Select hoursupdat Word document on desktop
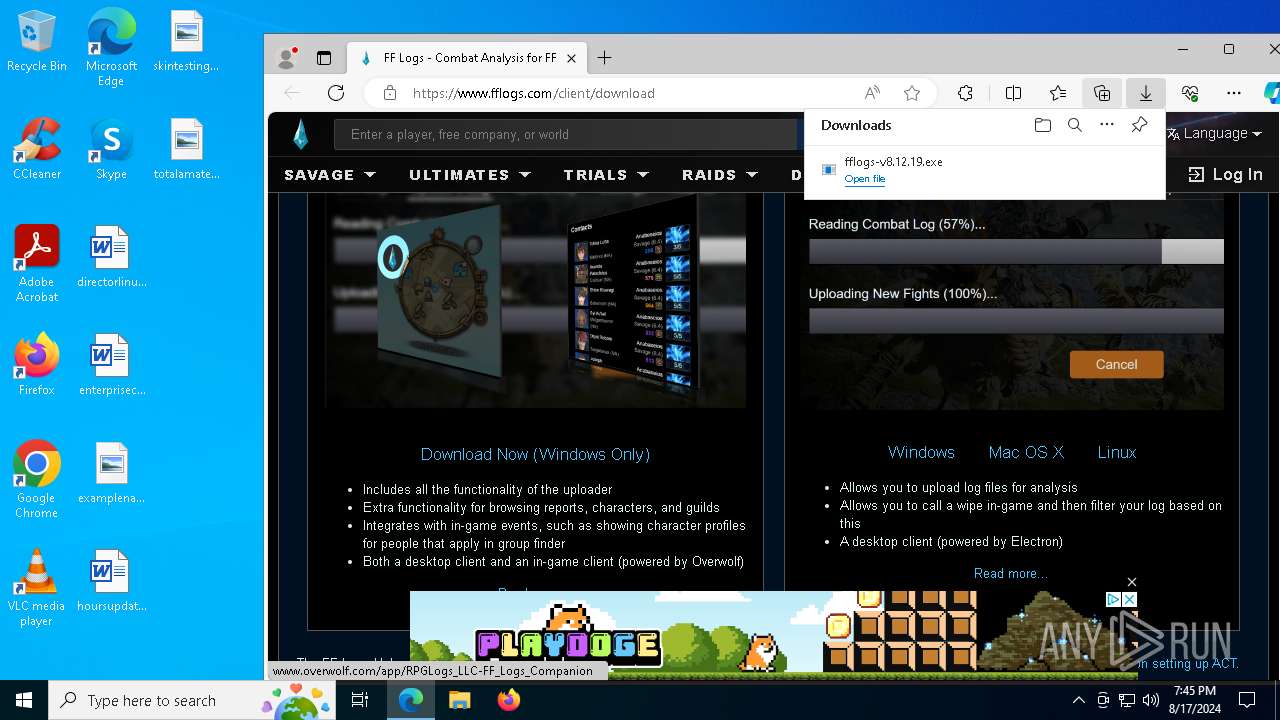 pyautogui.click(x=111, y=581)
